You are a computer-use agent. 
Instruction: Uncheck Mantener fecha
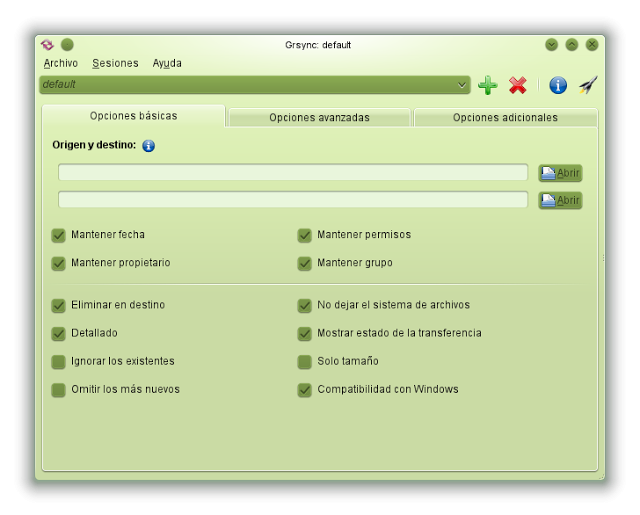tap(58, 235)
